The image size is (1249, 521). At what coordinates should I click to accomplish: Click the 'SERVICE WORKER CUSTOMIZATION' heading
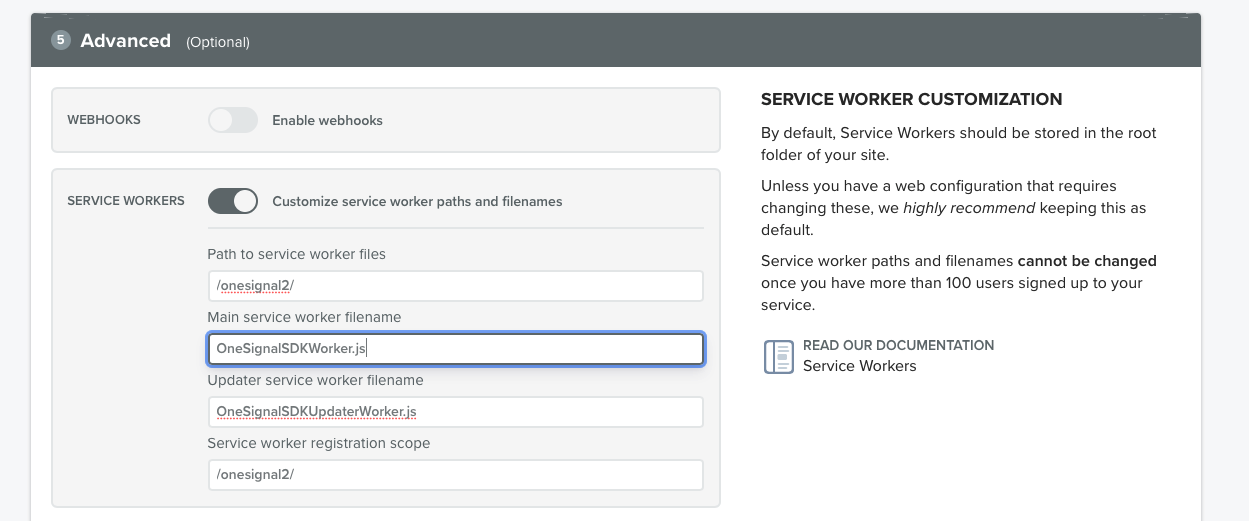[x=911, y=100]
